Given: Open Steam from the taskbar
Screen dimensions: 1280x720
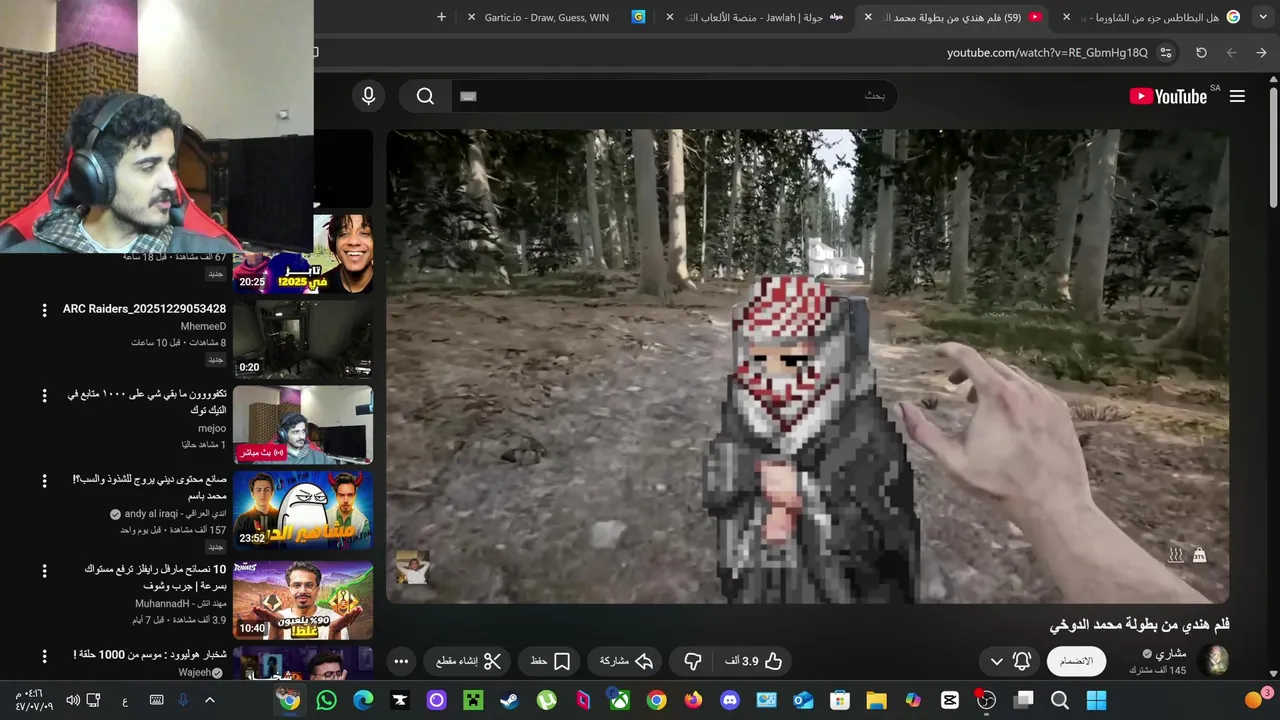Looking at the screenshot, I should tap(509, 700).
